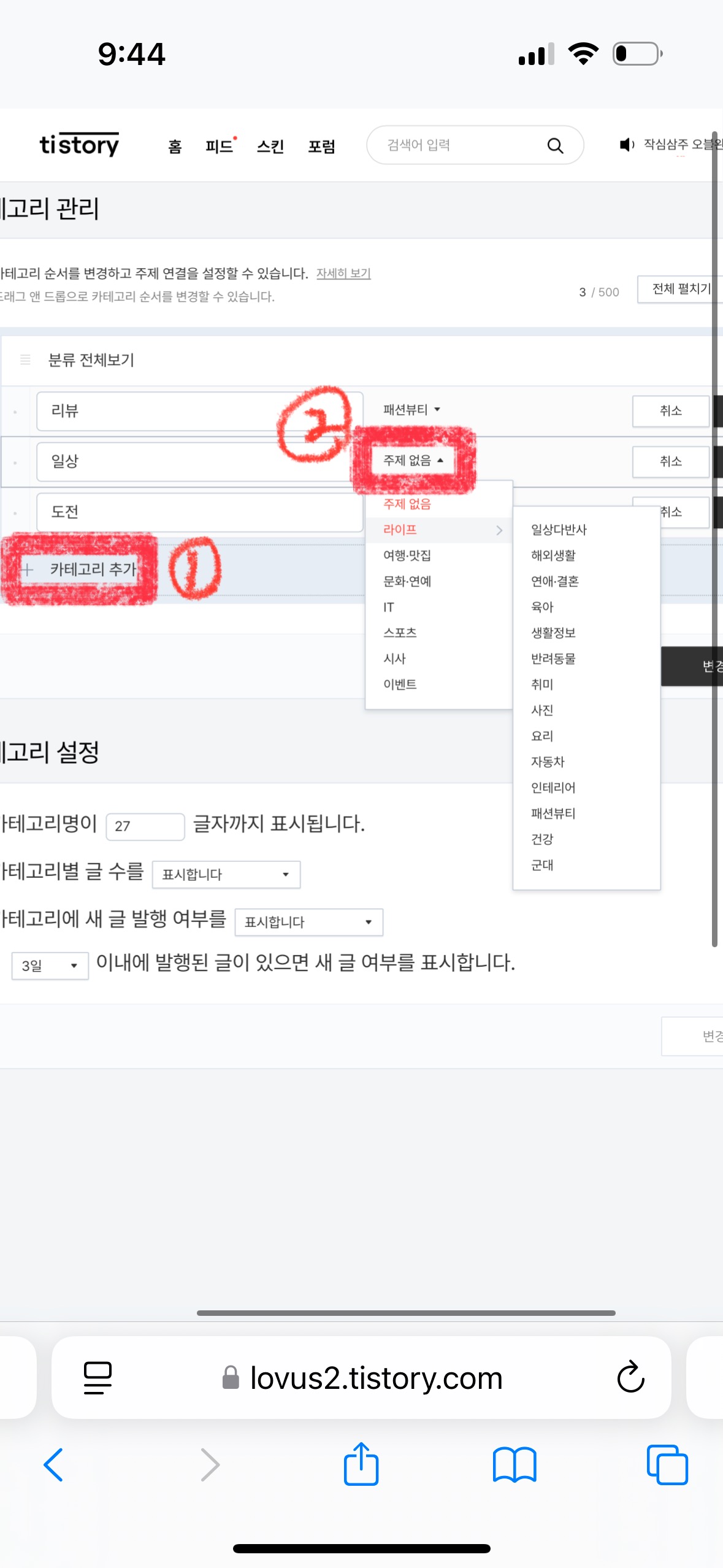Click the 27 character count field
Viewport: 723px width, 1568px height.
point(145,826)
